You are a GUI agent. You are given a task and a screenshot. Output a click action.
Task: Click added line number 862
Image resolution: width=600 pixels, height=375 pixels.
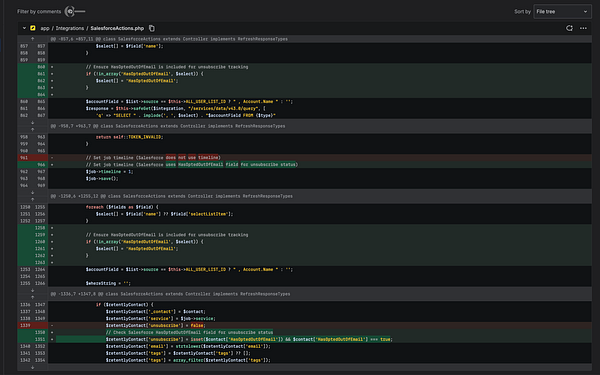pos(41,81)
